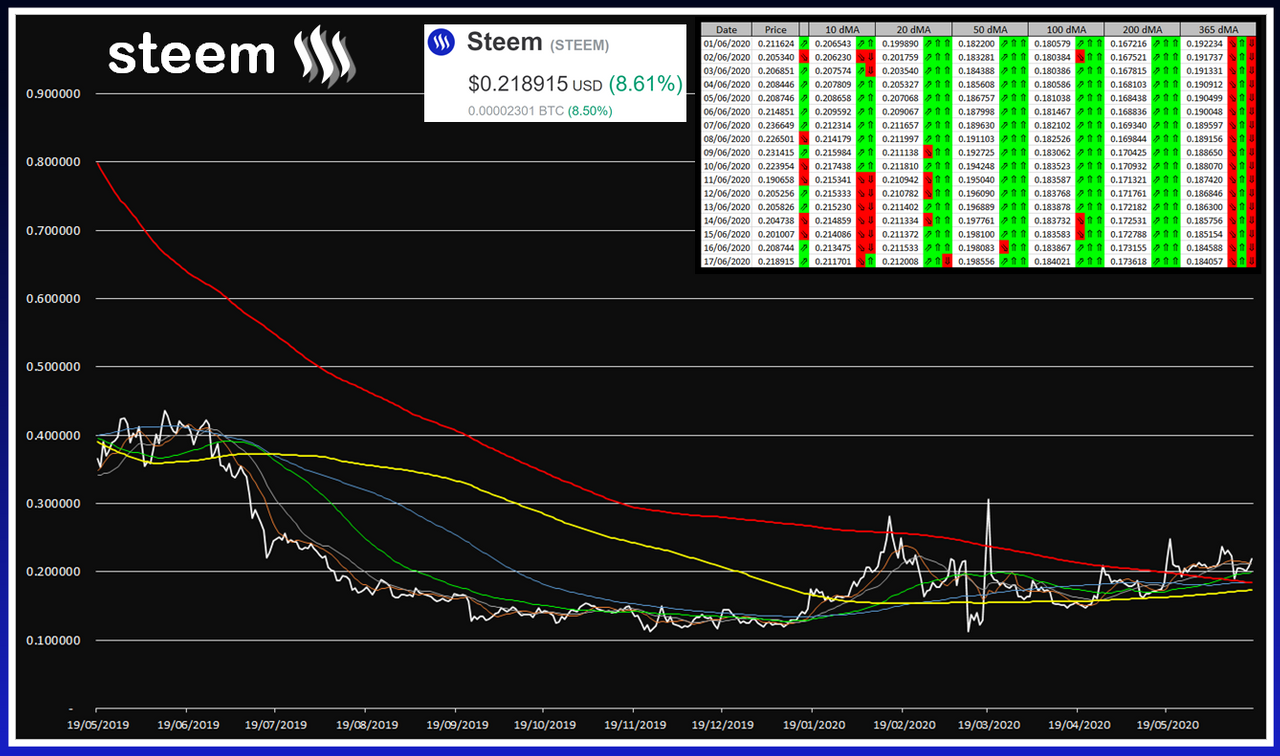This screenshot has width=1280, height=756.
Task: Click the red down-arrow cell beside price 0.205340
Action: pyautogui.click(x=805, y=59)
